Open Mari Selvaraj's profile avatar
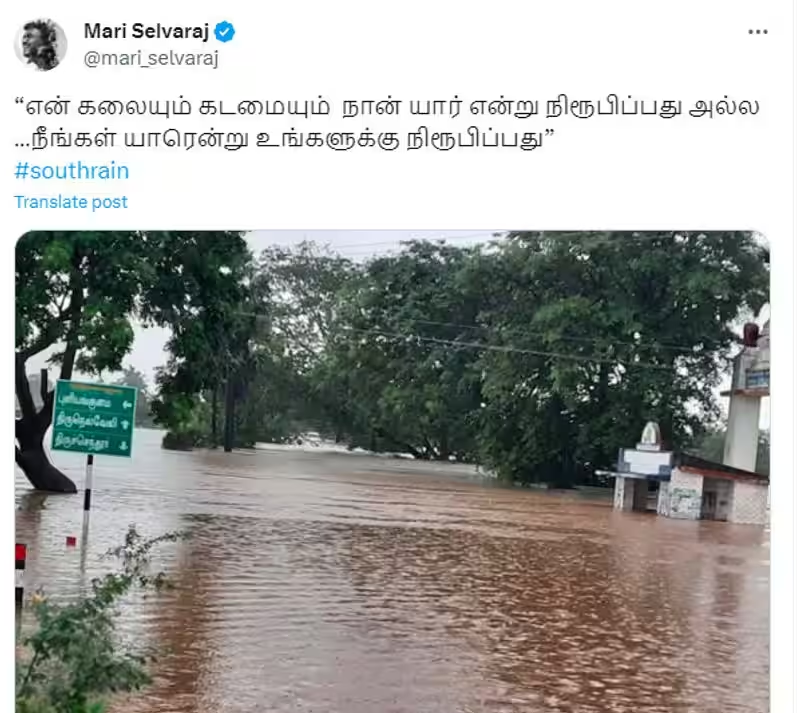This screenshot has height=713, width=800. coord(40,44)
